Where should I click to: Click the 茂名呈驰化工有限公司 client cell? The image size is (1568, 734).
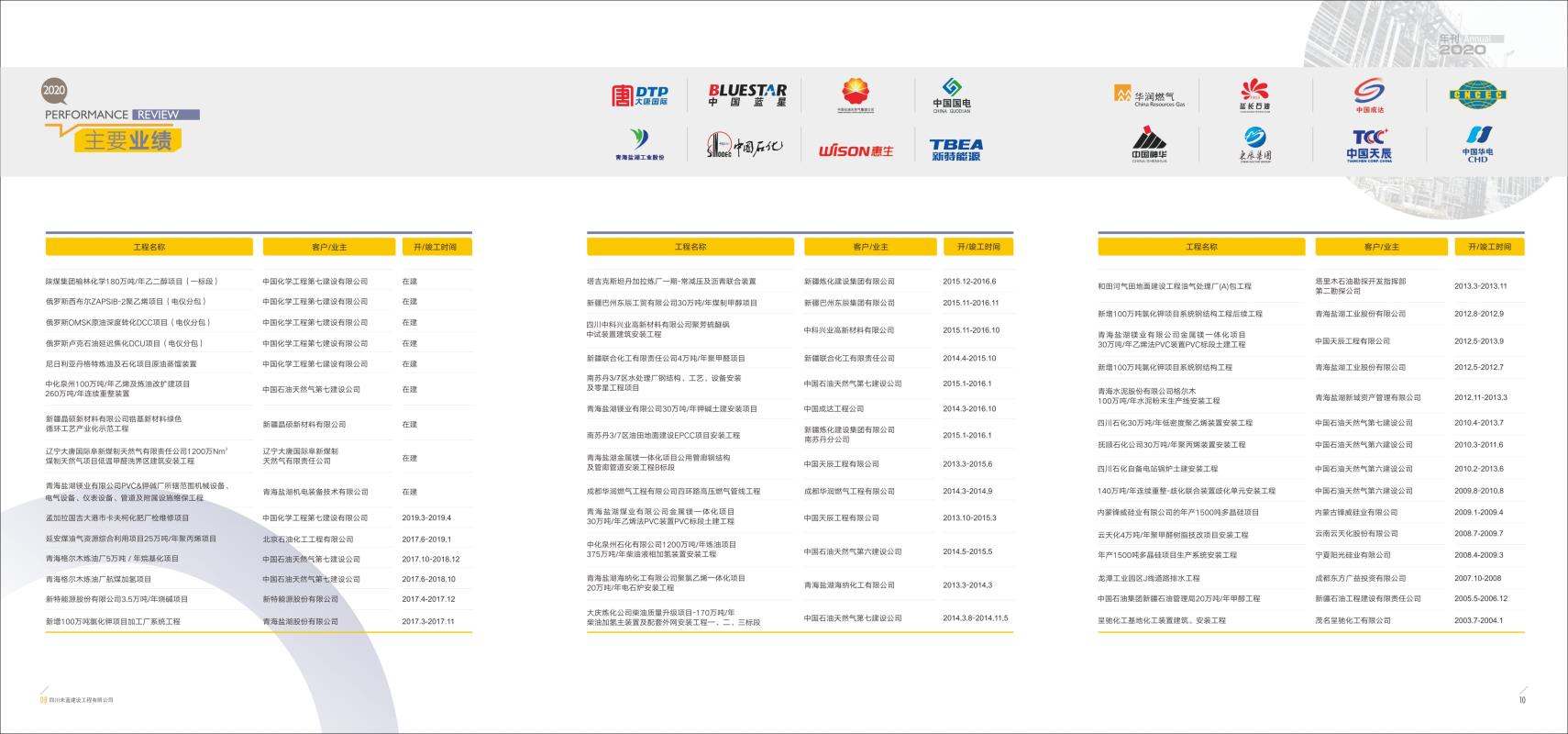click(1353, 621)
